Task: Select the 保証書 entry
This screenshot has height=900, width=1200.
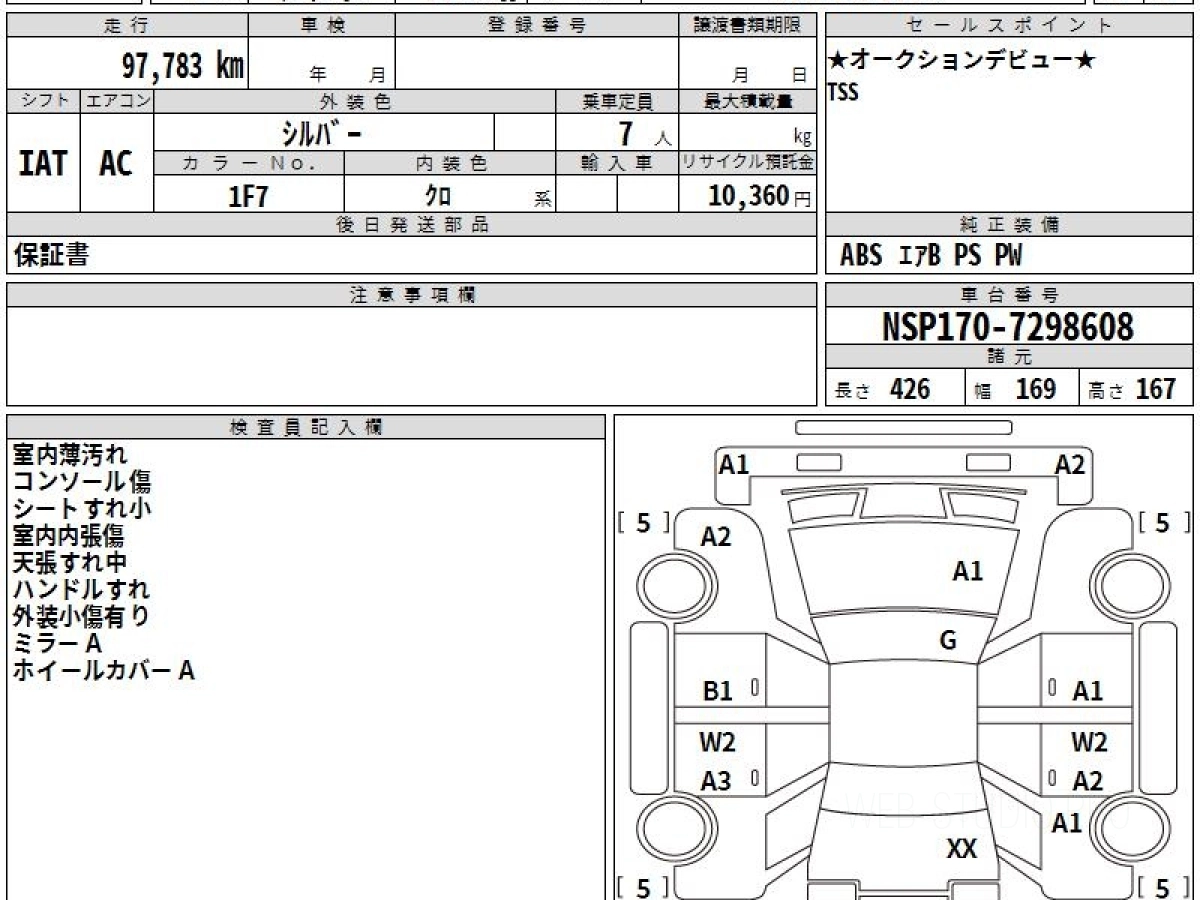Action: pyautogui.click(x=51, y=255)
